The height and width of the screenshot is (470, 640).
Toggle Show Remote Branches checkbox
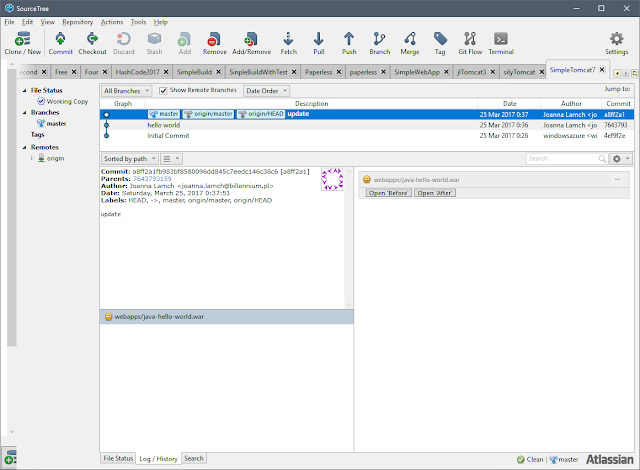pos(163,91)
